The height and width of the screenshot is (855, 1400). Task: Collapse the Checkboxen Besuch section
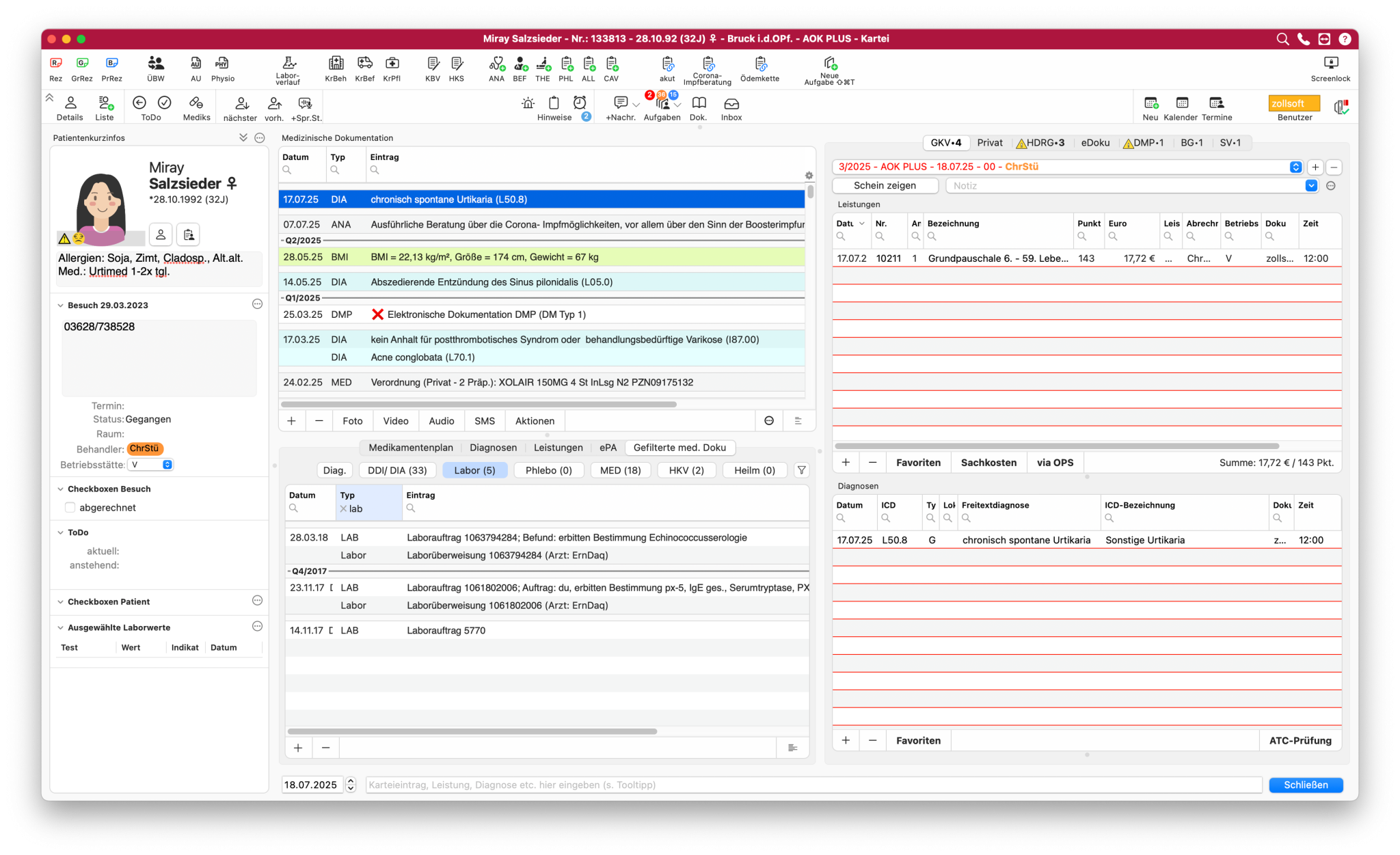(60, 489)
